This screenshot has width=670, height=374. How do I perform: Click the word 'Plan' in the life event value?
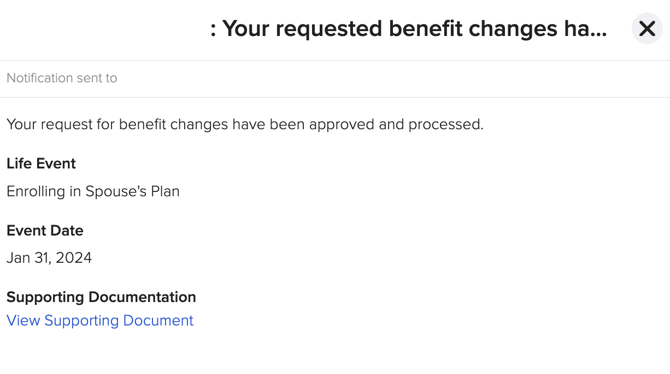[165, 191]
